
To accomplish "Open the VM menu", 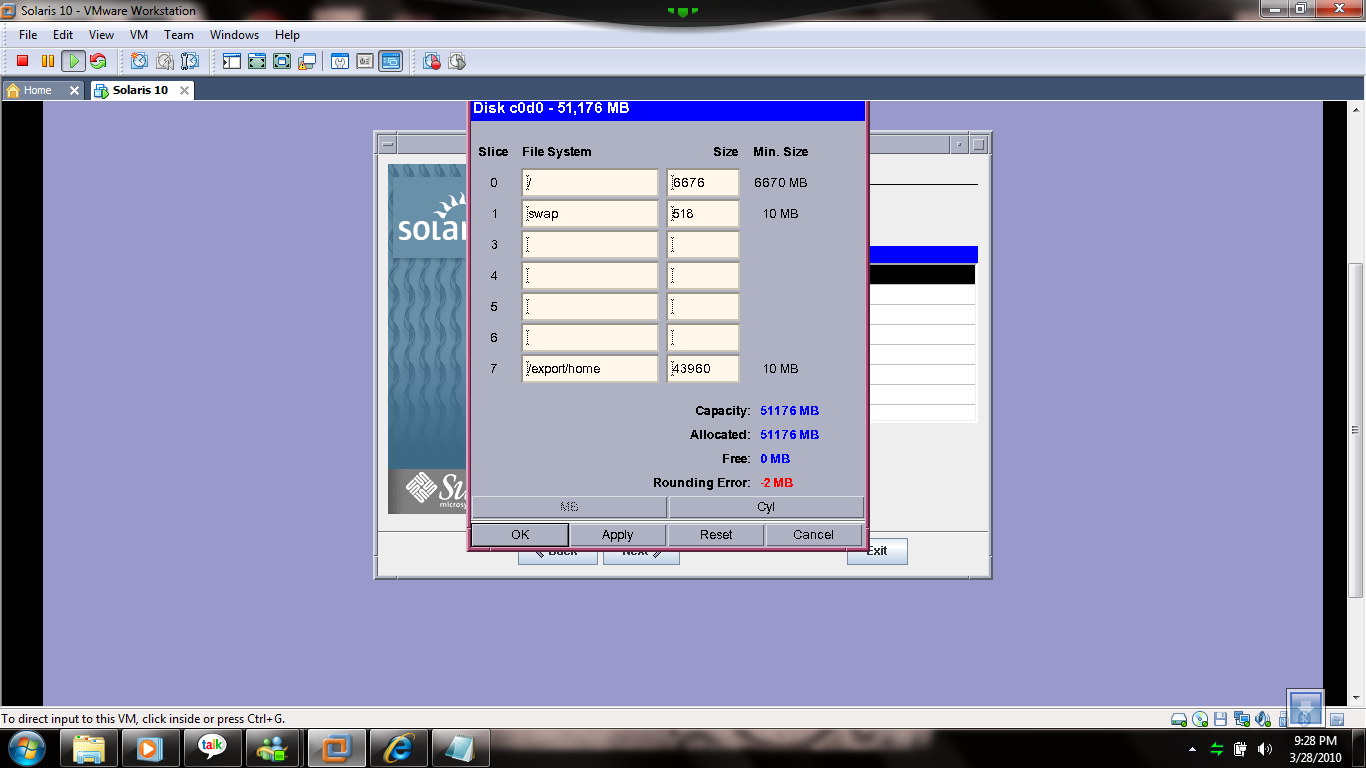I will pyautogui.click(x=139, y=34).
